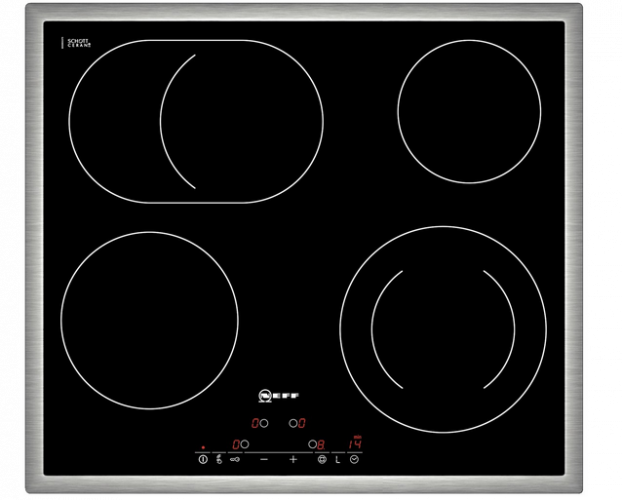Click the front right display showing 8
Image resolution: width=622 pixels, height=500 pixels.
pos(321,444)
